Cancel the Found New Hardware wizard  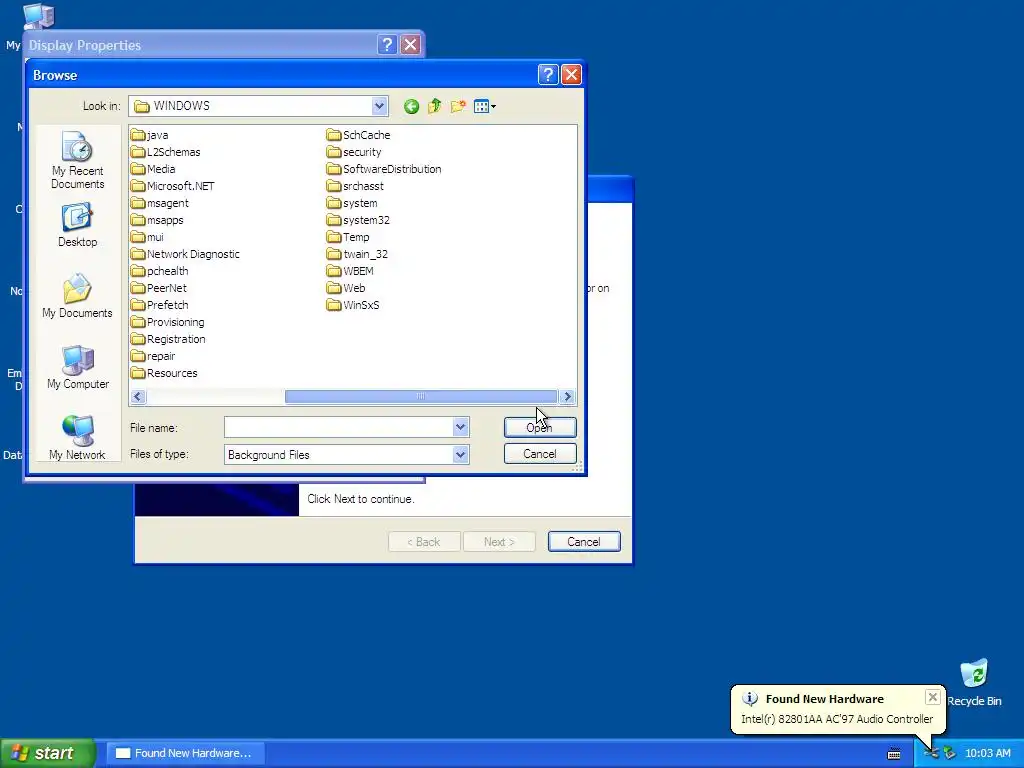pos(584,541)
